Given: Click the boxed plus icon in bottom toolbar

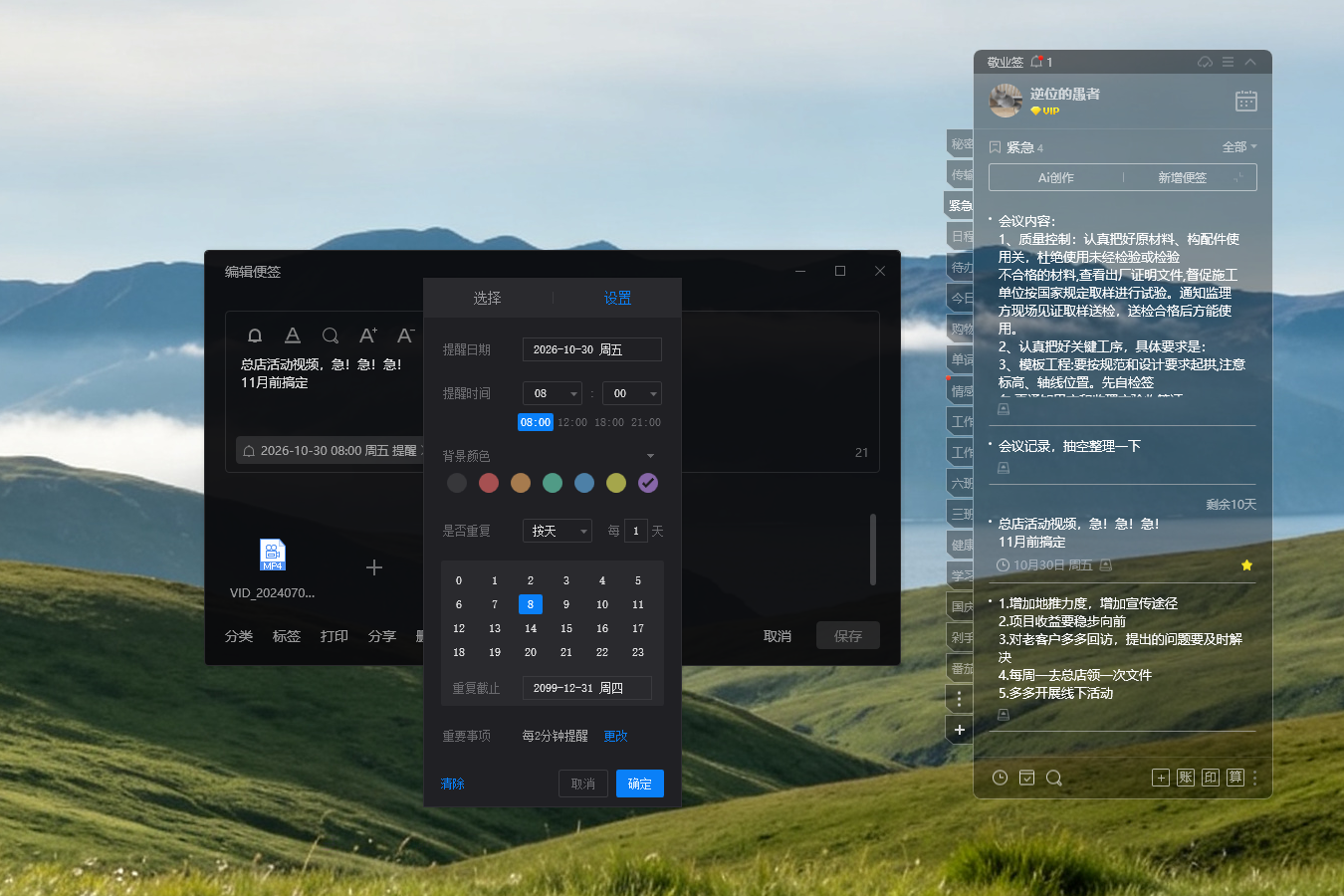Looking at the screenshot, I should pyautogui.click(x=1161, y=778).
